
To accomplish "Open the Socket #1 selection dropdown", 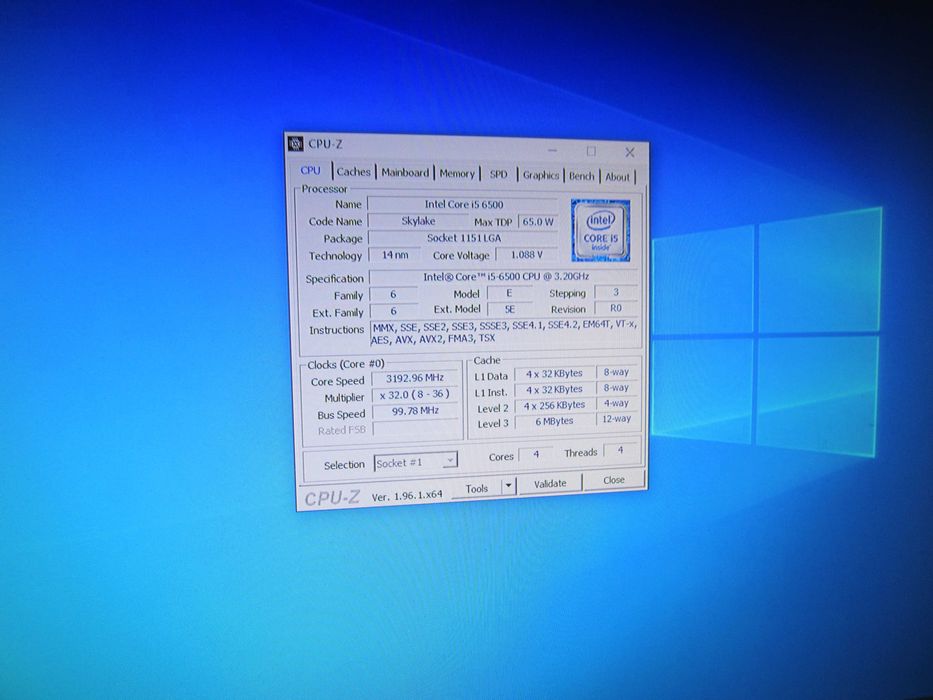I will tap(415, 462).
